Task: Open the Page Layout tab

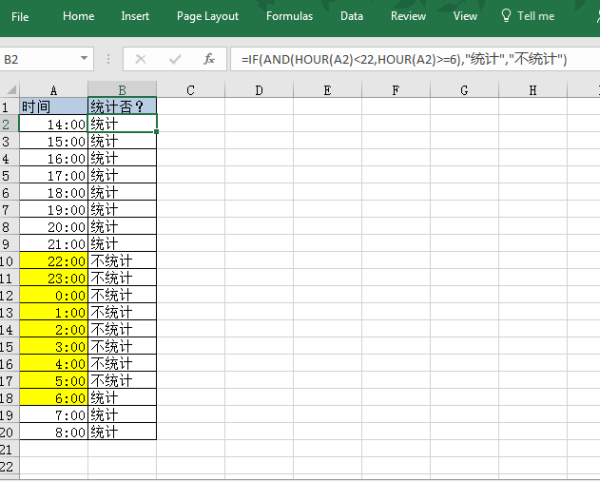Action: point(208,16)
